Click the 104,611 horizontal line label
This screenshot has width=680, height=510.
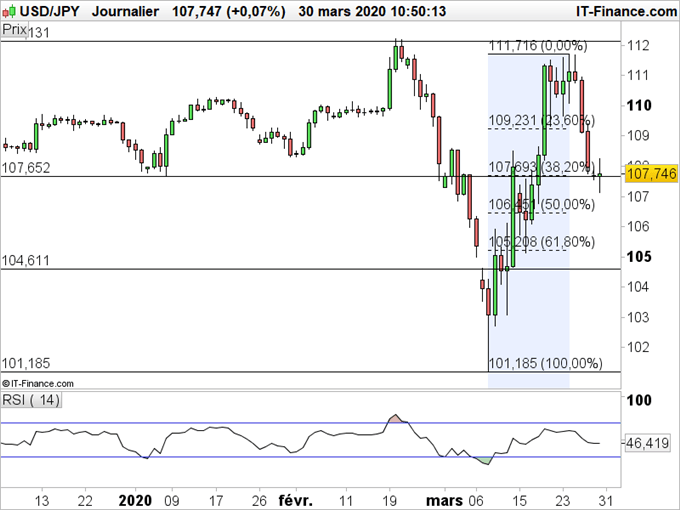point(26,261)
